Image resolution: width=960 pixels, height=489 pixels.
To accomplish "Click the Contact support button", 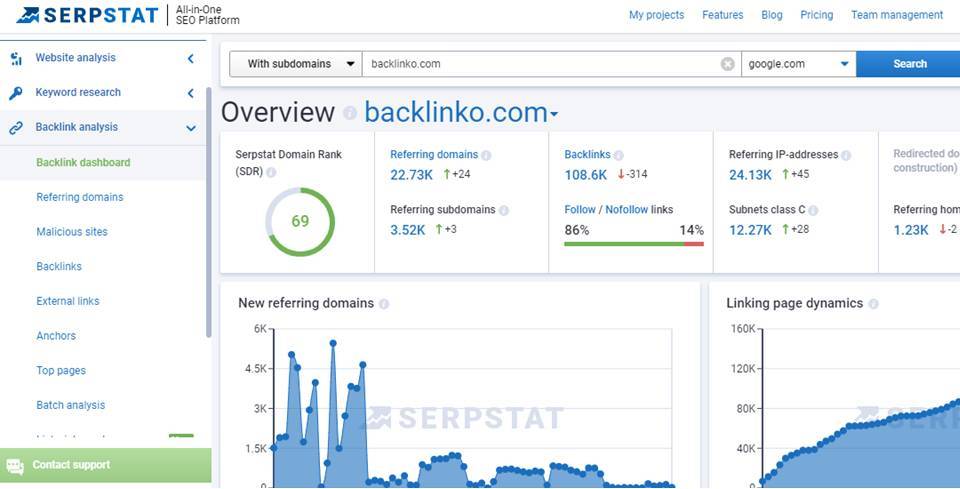I will (105, 466).
